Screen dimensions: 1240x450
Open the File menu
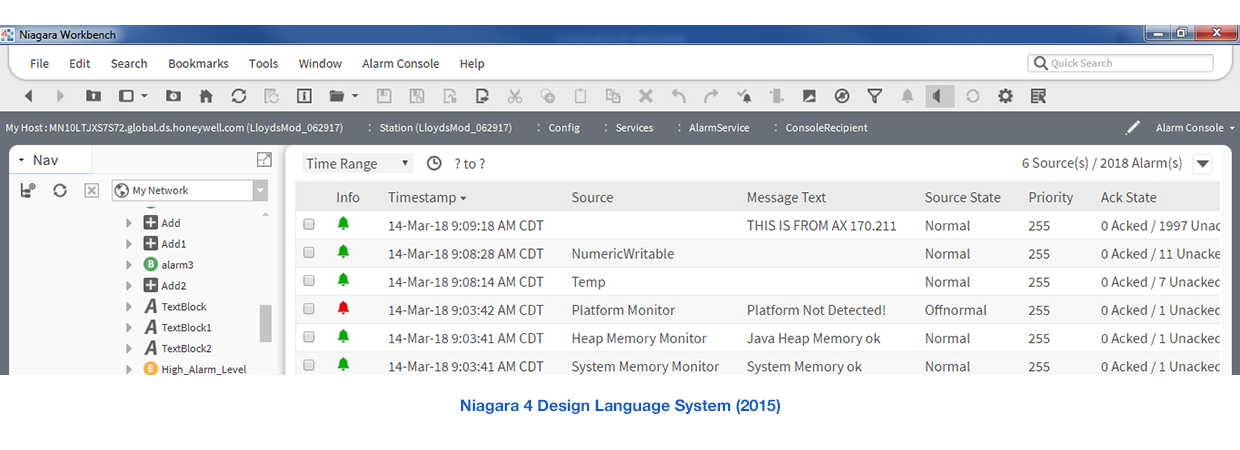click(x=39, y=63)
